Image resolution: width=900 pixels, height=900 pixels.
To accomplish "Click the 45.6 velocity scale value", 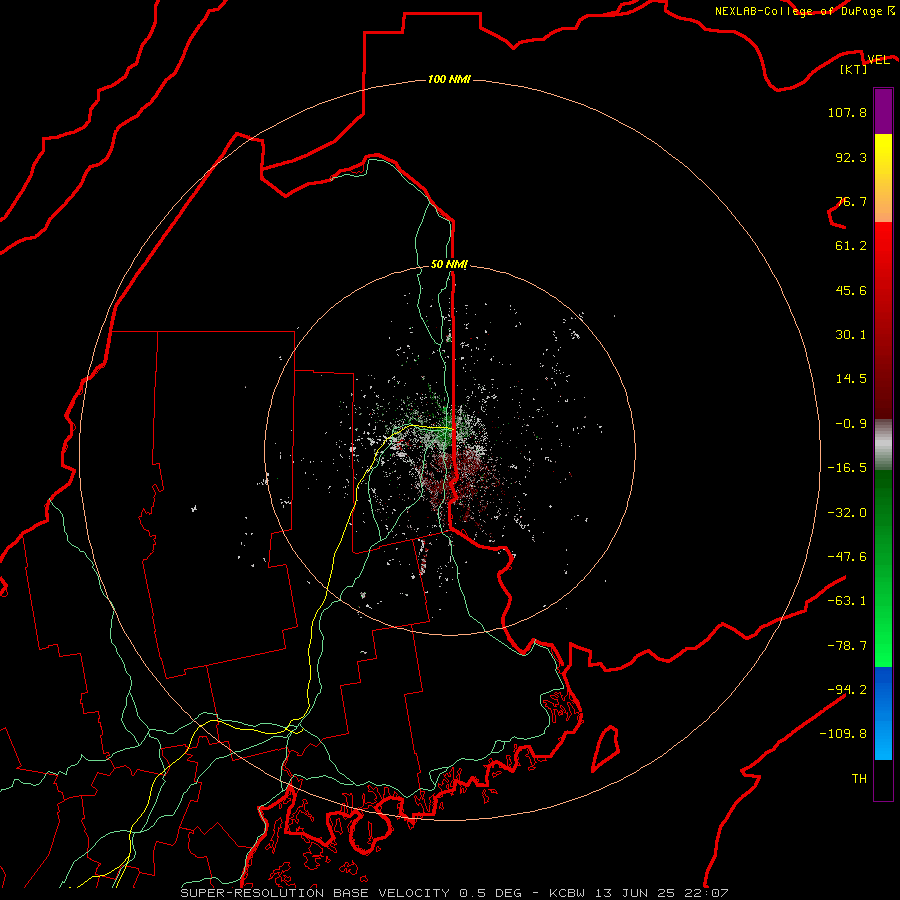I will coord(851,290).
